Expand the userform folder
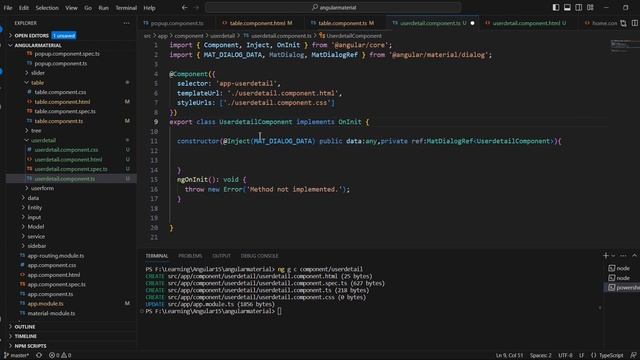 (x=42, y=188)
